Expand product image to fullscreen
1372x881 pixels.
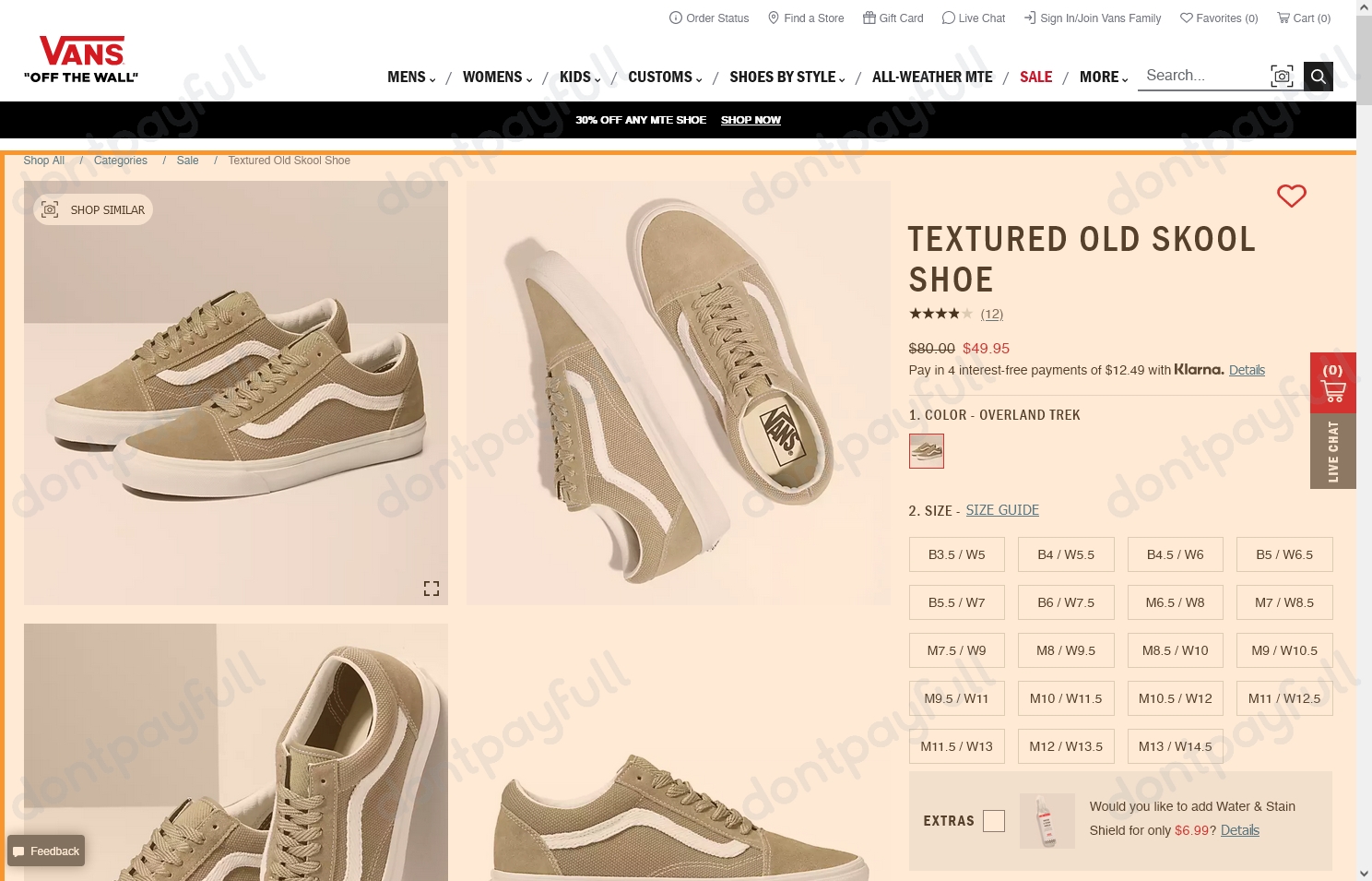coord(431,589)
